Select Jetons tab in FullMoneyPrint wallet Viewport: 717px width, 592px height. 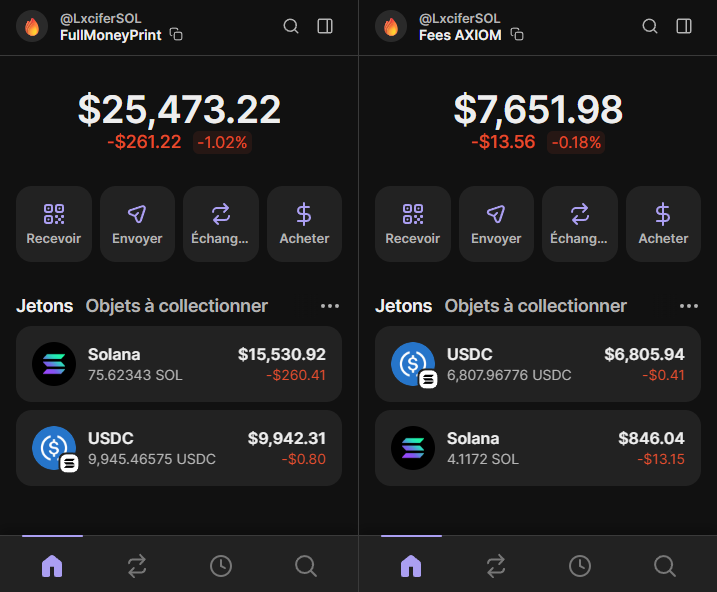45,306
